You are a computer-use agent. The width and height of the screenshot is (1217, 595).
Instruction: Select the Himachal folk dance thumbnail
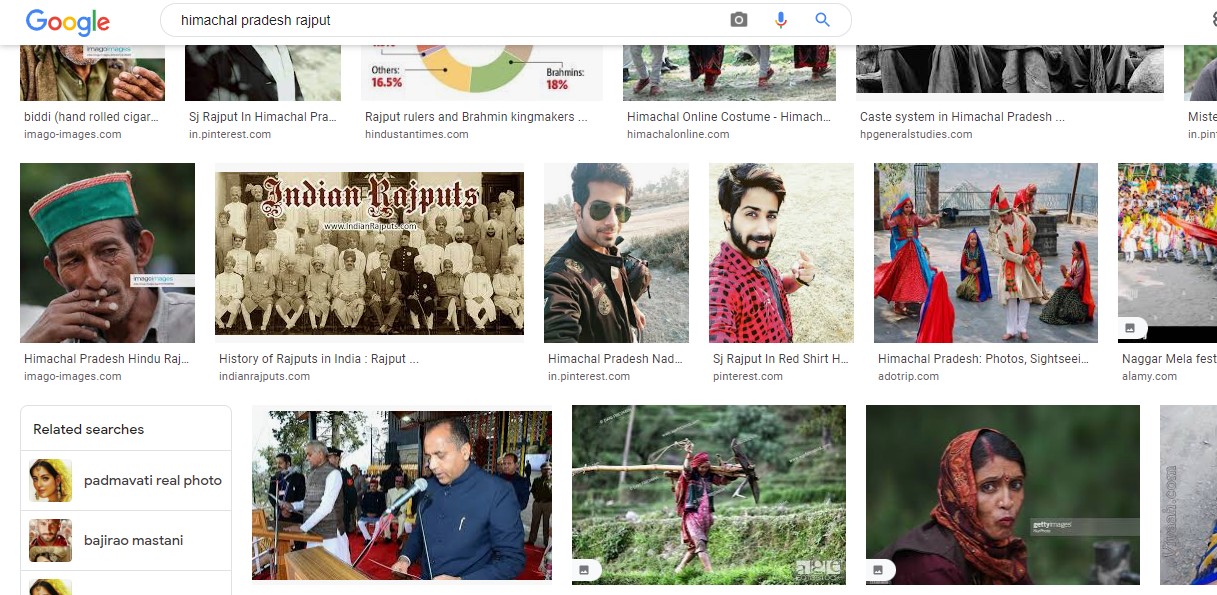point(985,252)
